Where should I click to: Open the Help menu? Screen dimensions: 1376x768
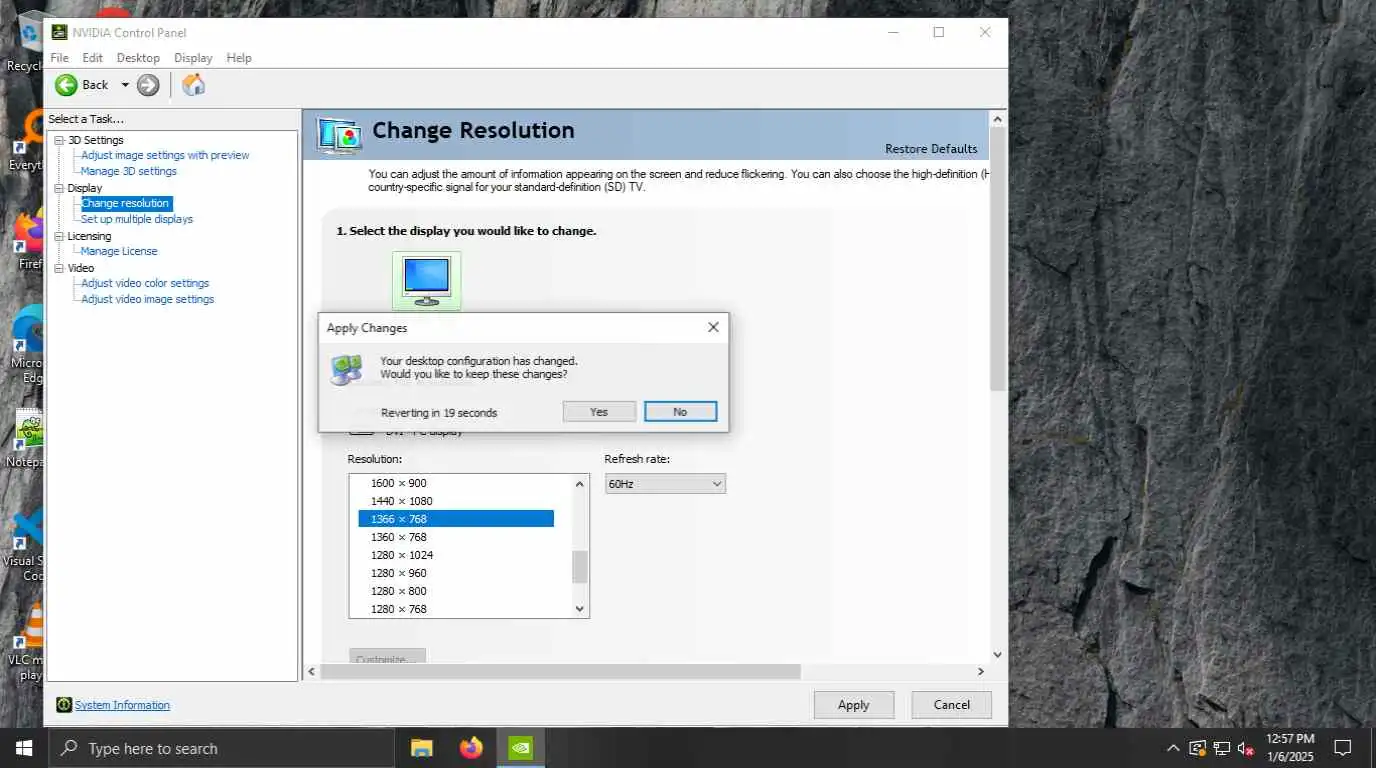(x=239, y=58)
